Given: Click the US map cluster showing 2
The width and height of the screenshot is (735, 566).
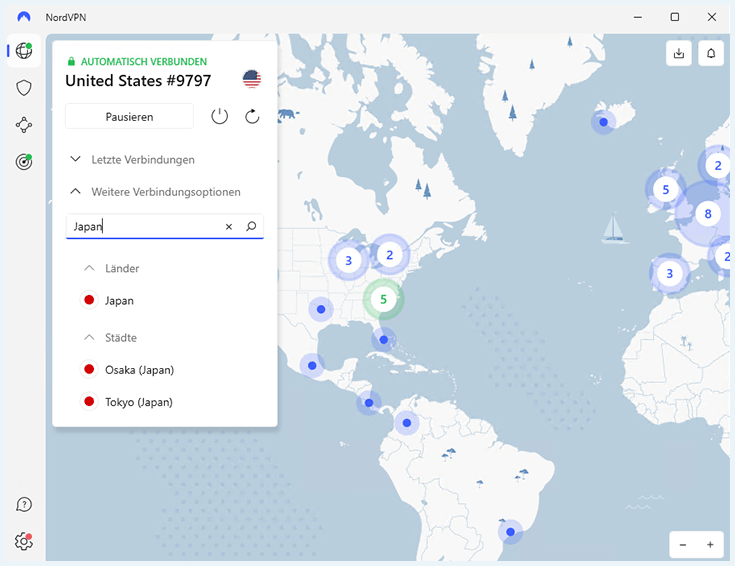Looking at the screenshot, I should click(390, 255).
